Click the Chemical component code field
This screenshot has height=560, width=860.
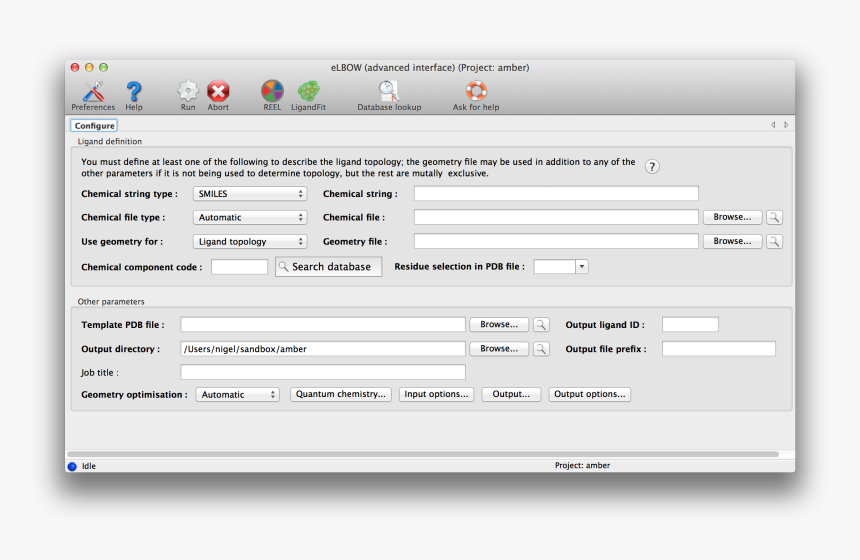239,267
